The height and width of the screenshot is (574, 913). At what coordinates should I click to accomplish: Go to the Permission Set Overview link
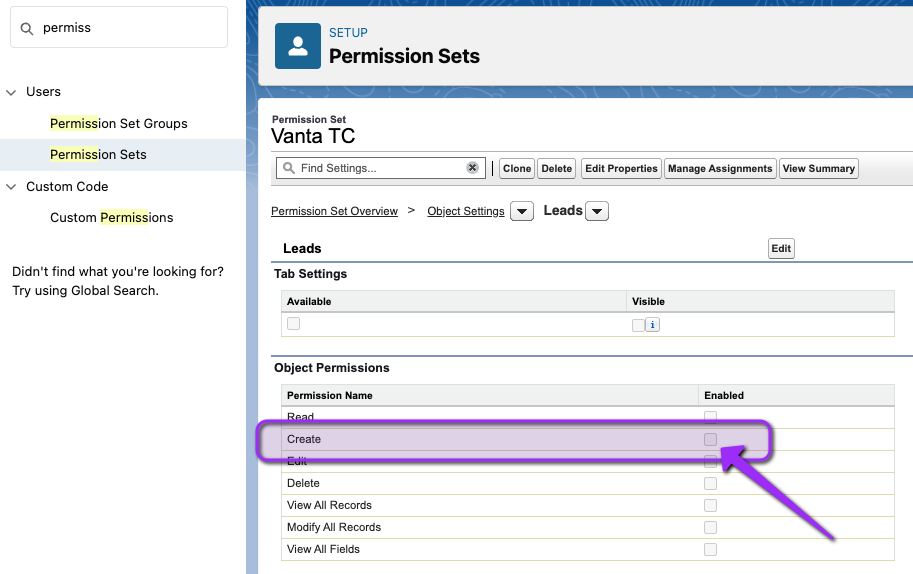(x=334, y=211)
